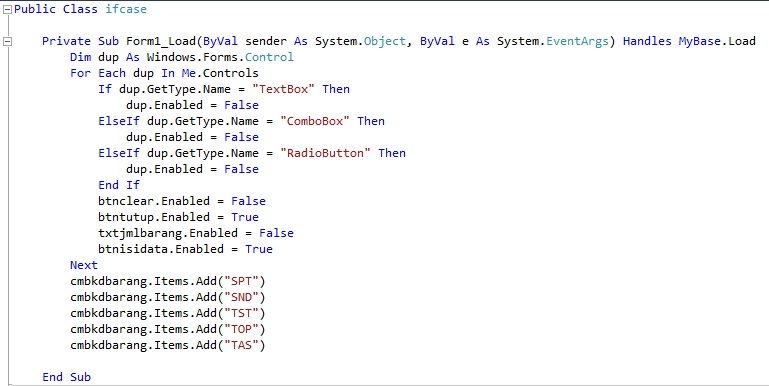Click the Handles keyword
Image resolution: width=769 pixels, height=386 pixels.
coord(647,41)
